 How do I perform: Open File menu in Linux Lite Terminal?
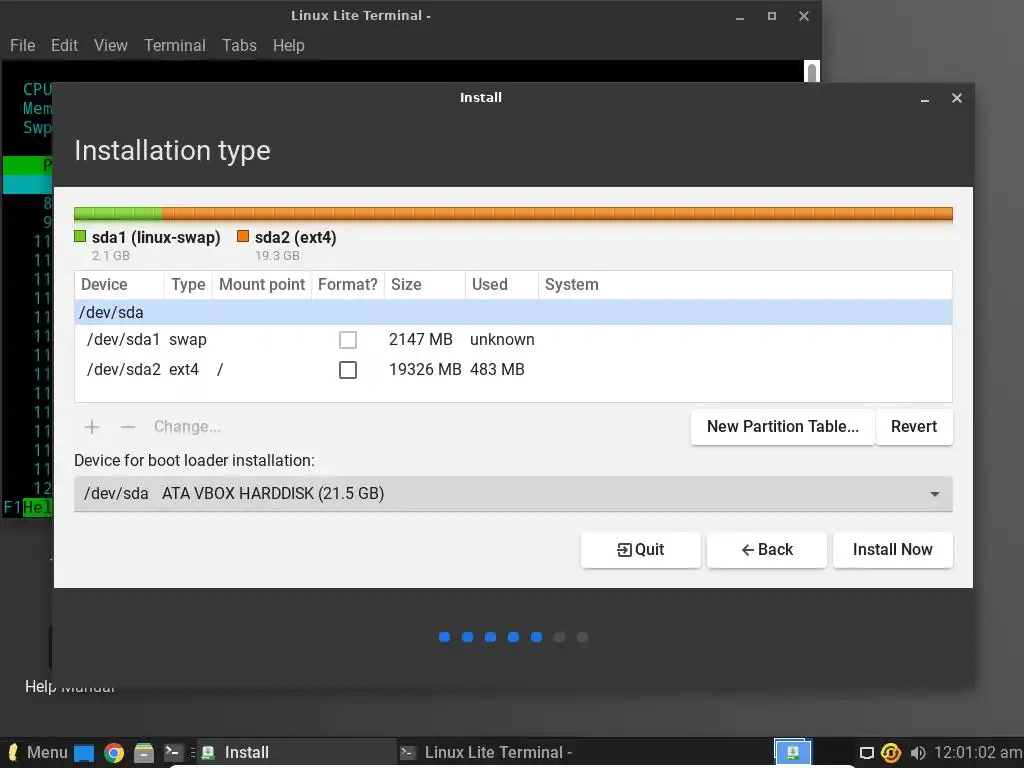pos(23,46)
